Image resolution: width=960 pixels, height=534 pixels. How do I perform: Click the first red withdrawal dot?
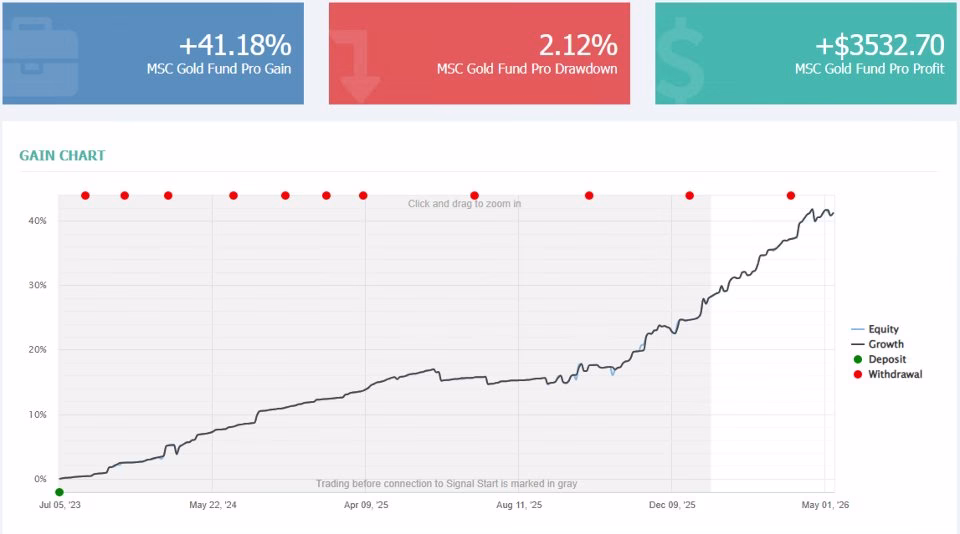[85, 195]
